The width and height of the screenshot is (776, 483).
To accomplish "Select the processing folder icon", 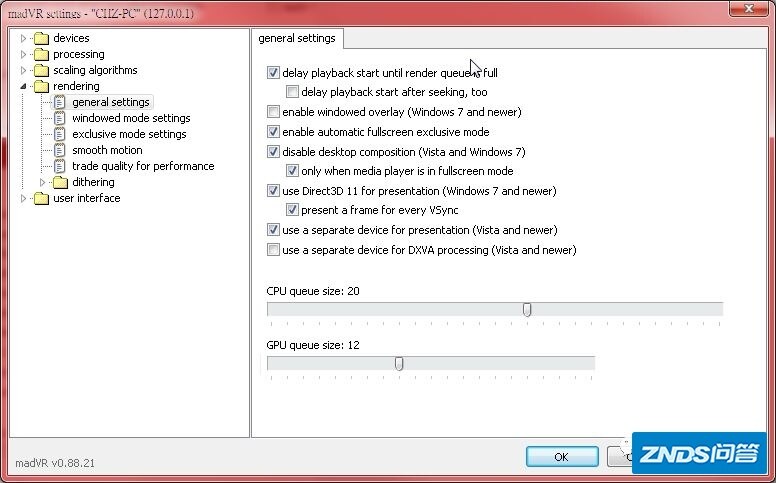I will pyautogui.click(x=42, y=54).
